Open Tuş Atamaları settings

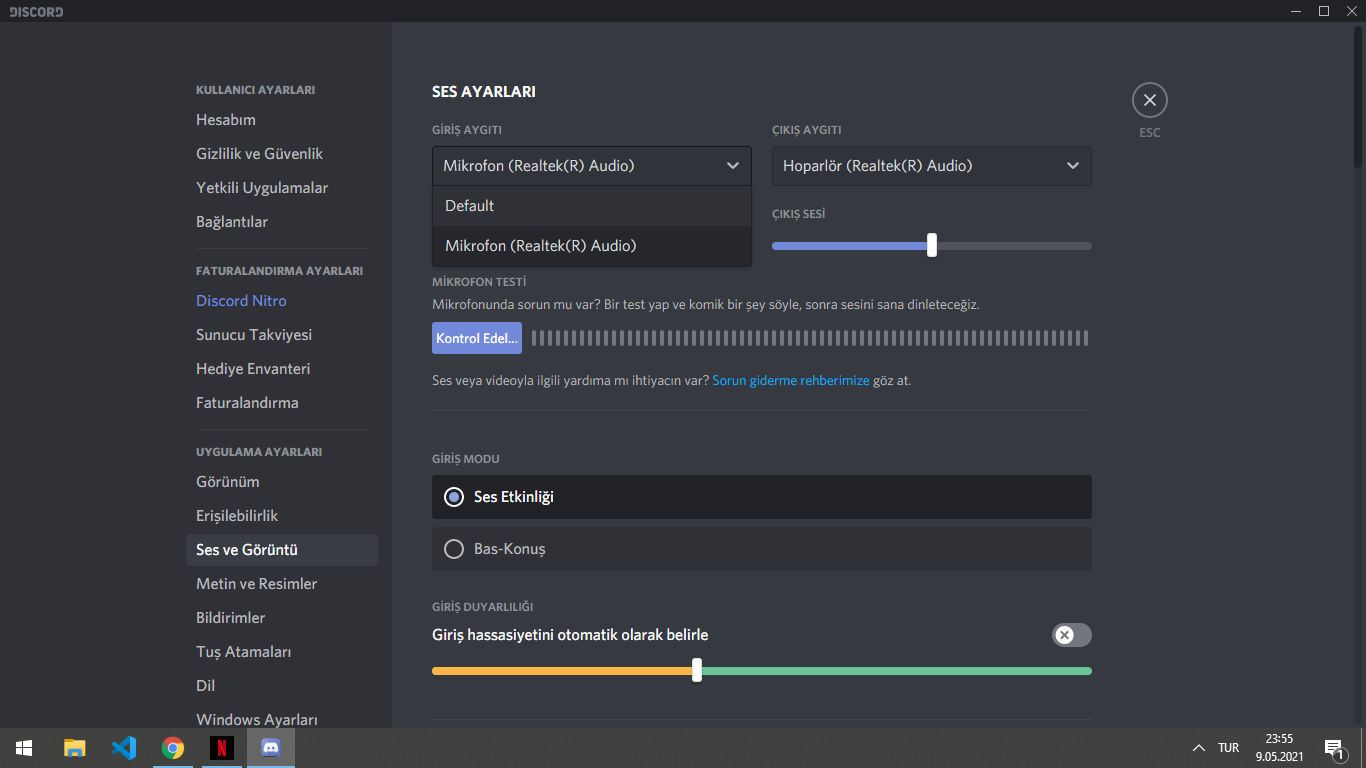pos(282,652)
